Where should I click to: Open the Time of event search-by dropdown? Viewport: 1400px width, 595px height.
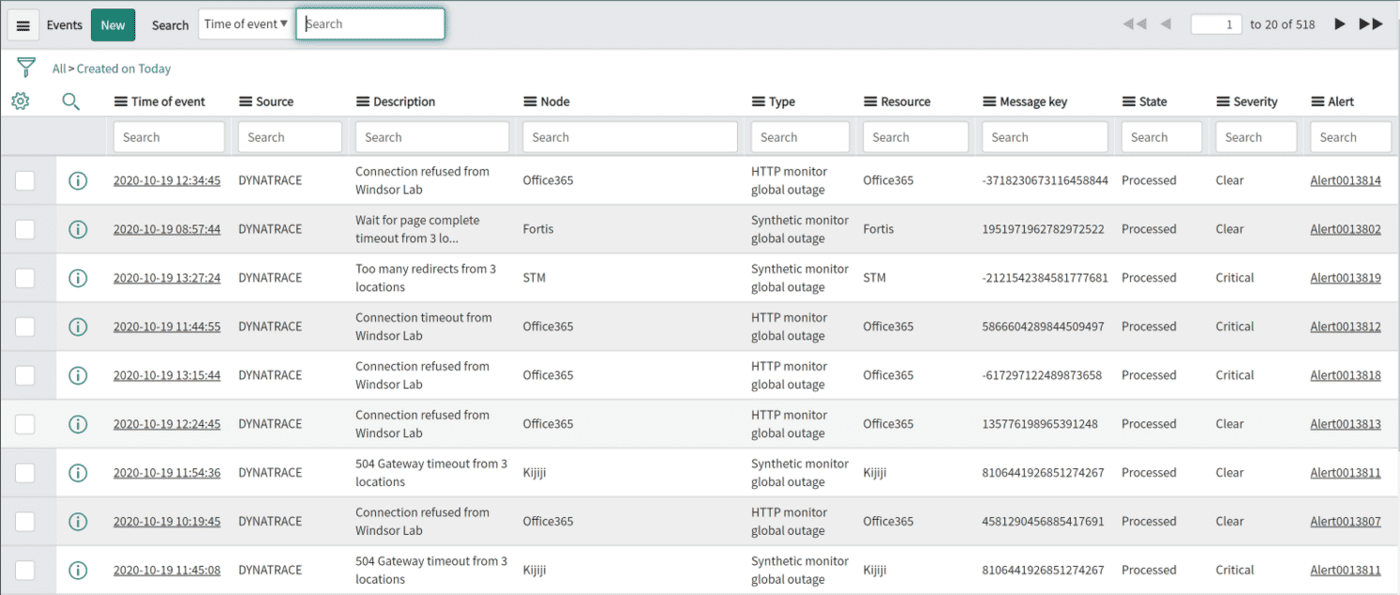246,24
